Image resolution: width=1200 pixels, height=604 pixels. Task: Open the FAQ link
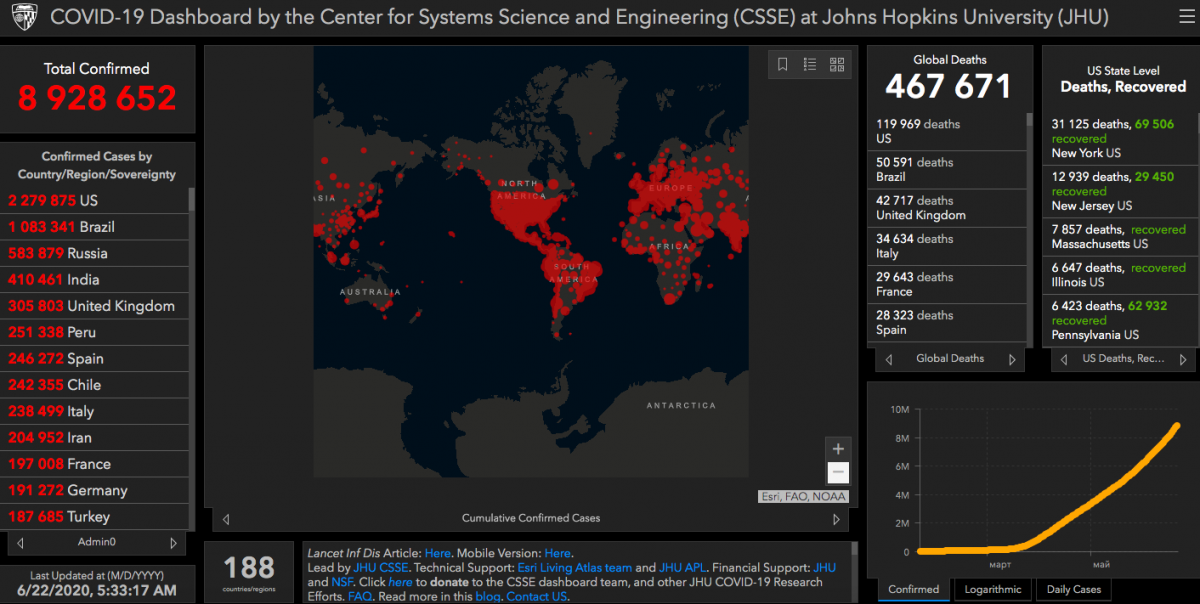(x=360, y=596)
